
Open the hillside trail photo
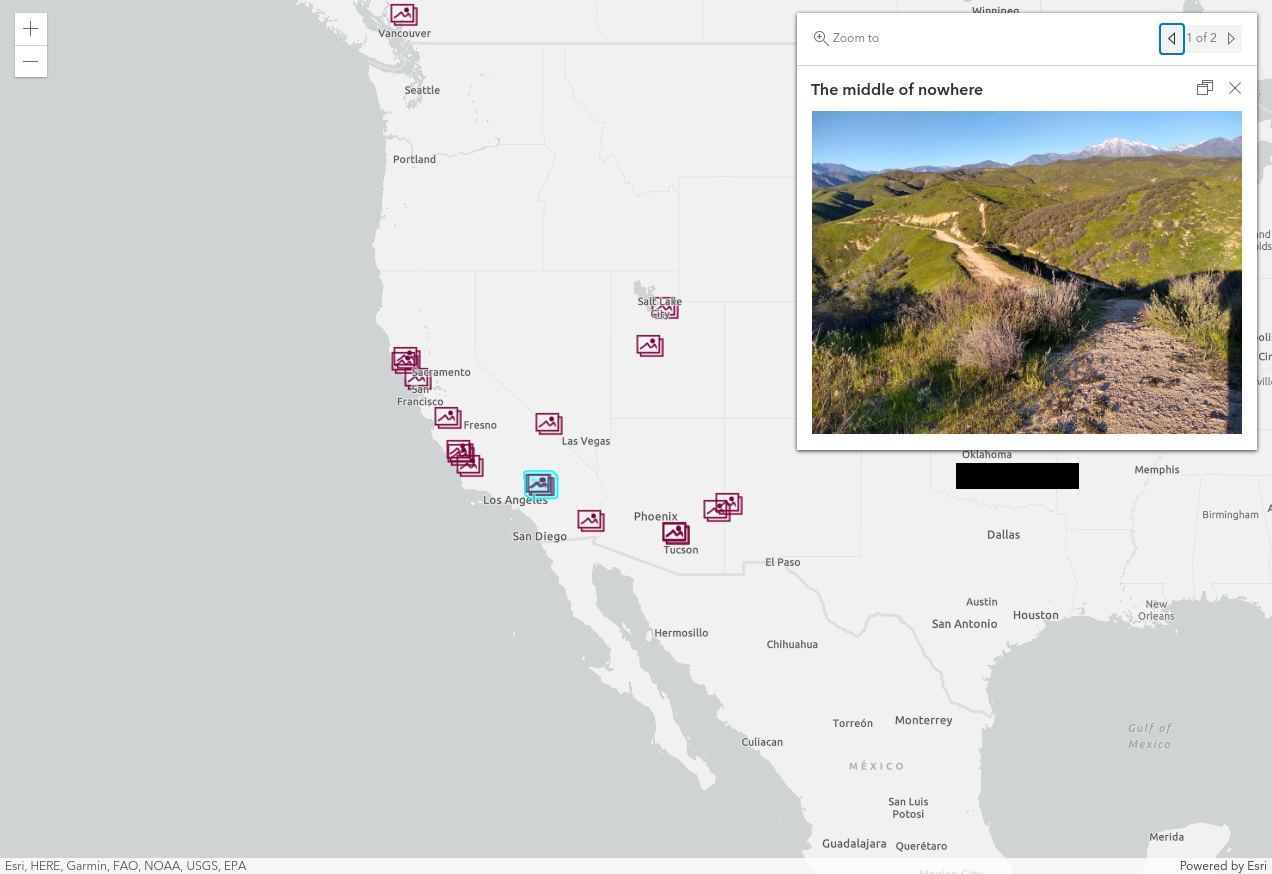coord(1026,272)
